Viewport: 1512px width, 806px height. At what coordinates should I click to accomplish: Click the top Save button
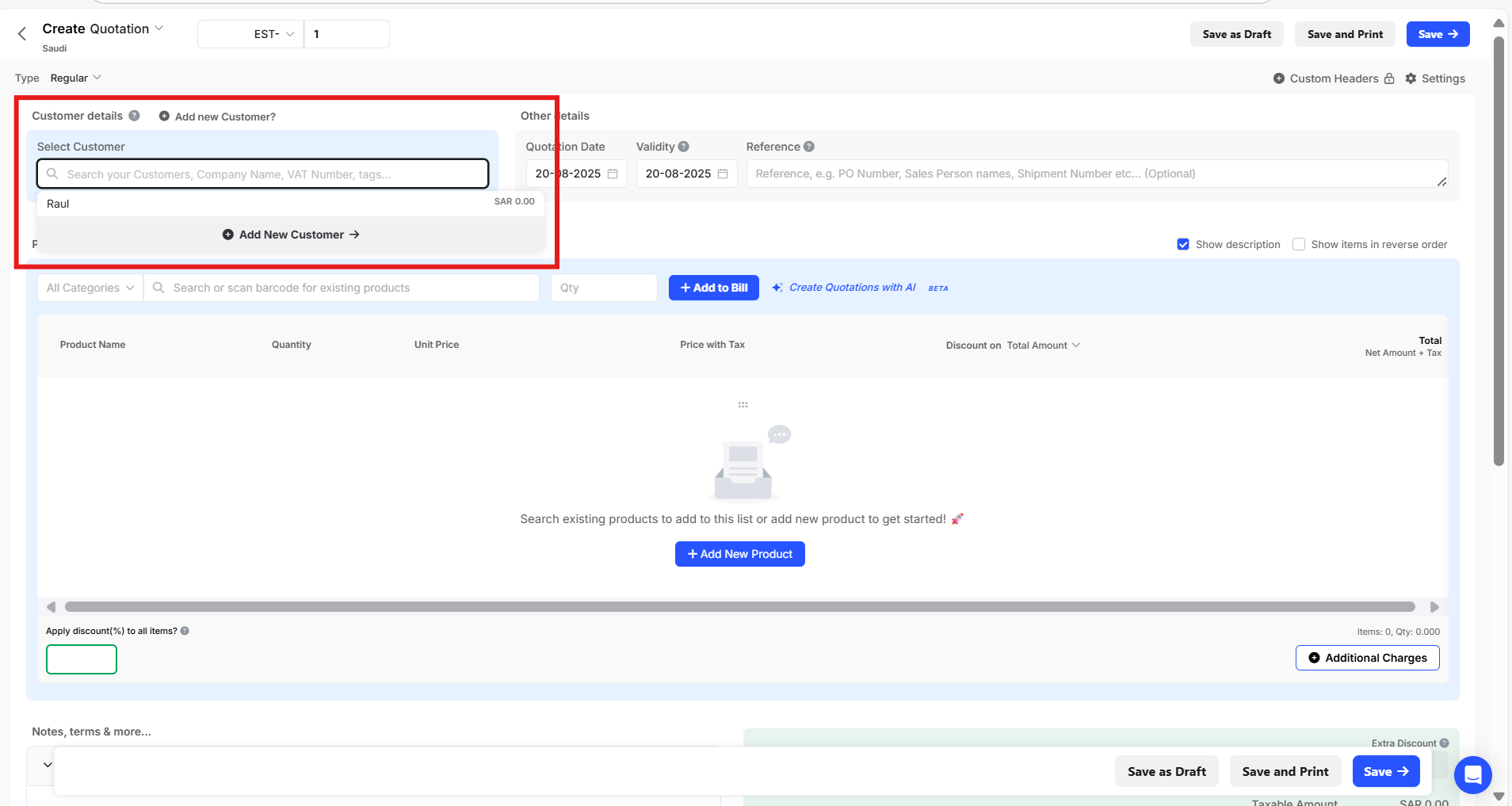click(1438, 34)
